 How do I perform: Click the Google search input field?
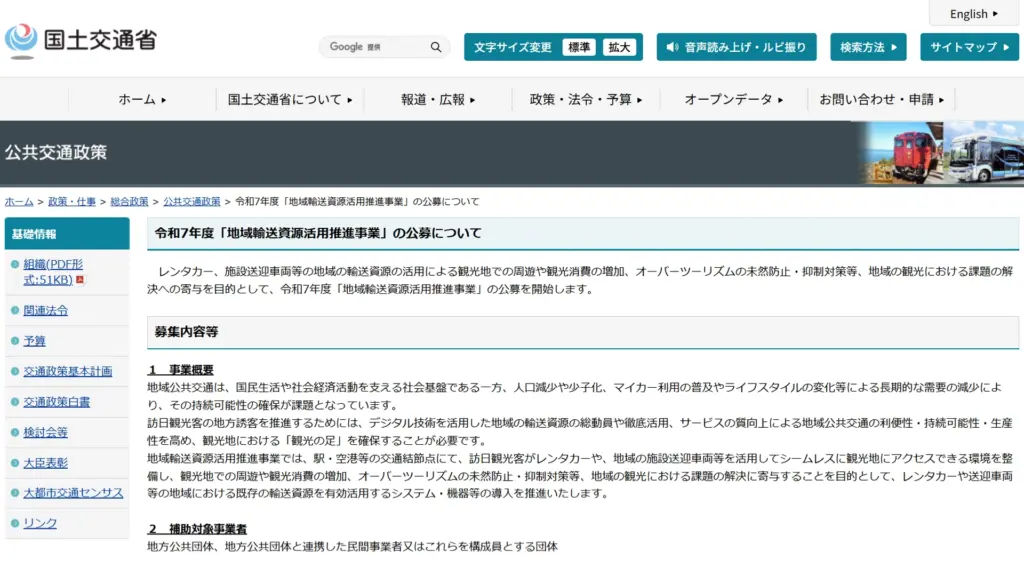376,47
